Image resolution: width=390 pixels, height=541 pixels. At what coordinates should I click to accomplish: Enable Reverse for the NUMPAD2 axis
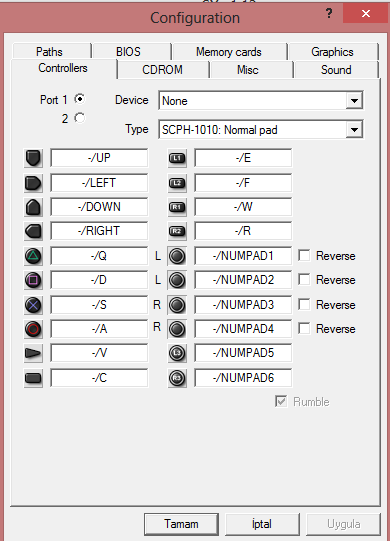[x=304, y=279]
